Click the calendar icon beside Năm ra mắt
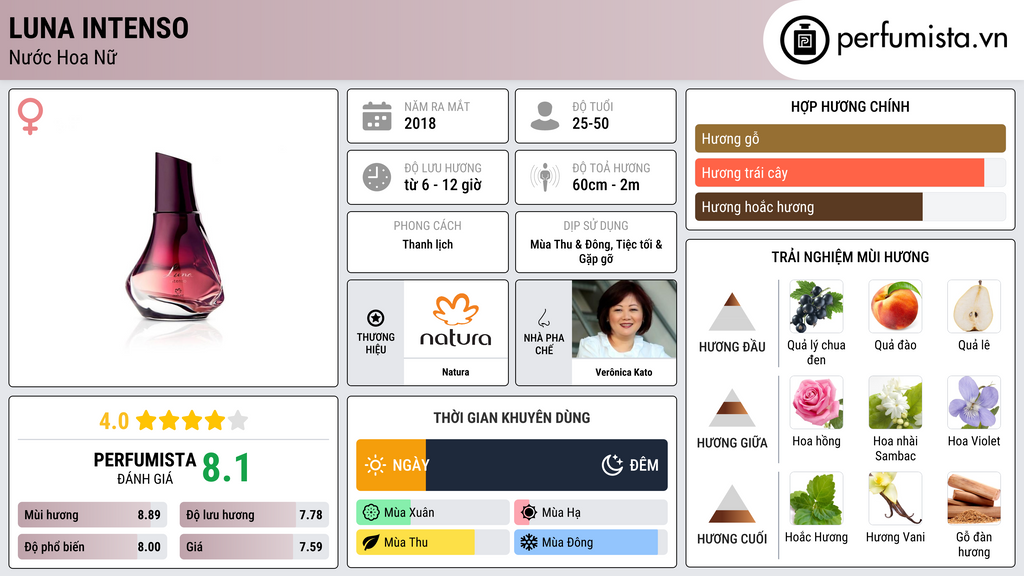This screenshot has width=1024, height=576. coord(377,116)
